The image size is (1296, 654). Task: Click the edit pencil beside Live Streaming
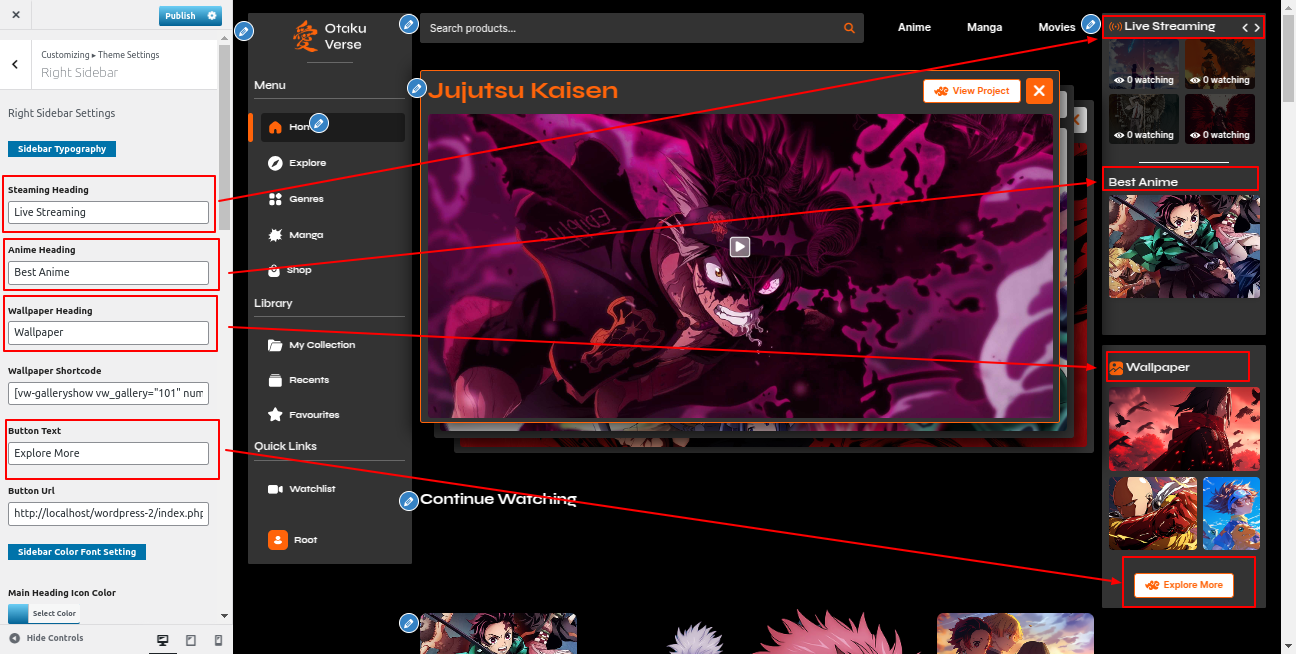1091,24
